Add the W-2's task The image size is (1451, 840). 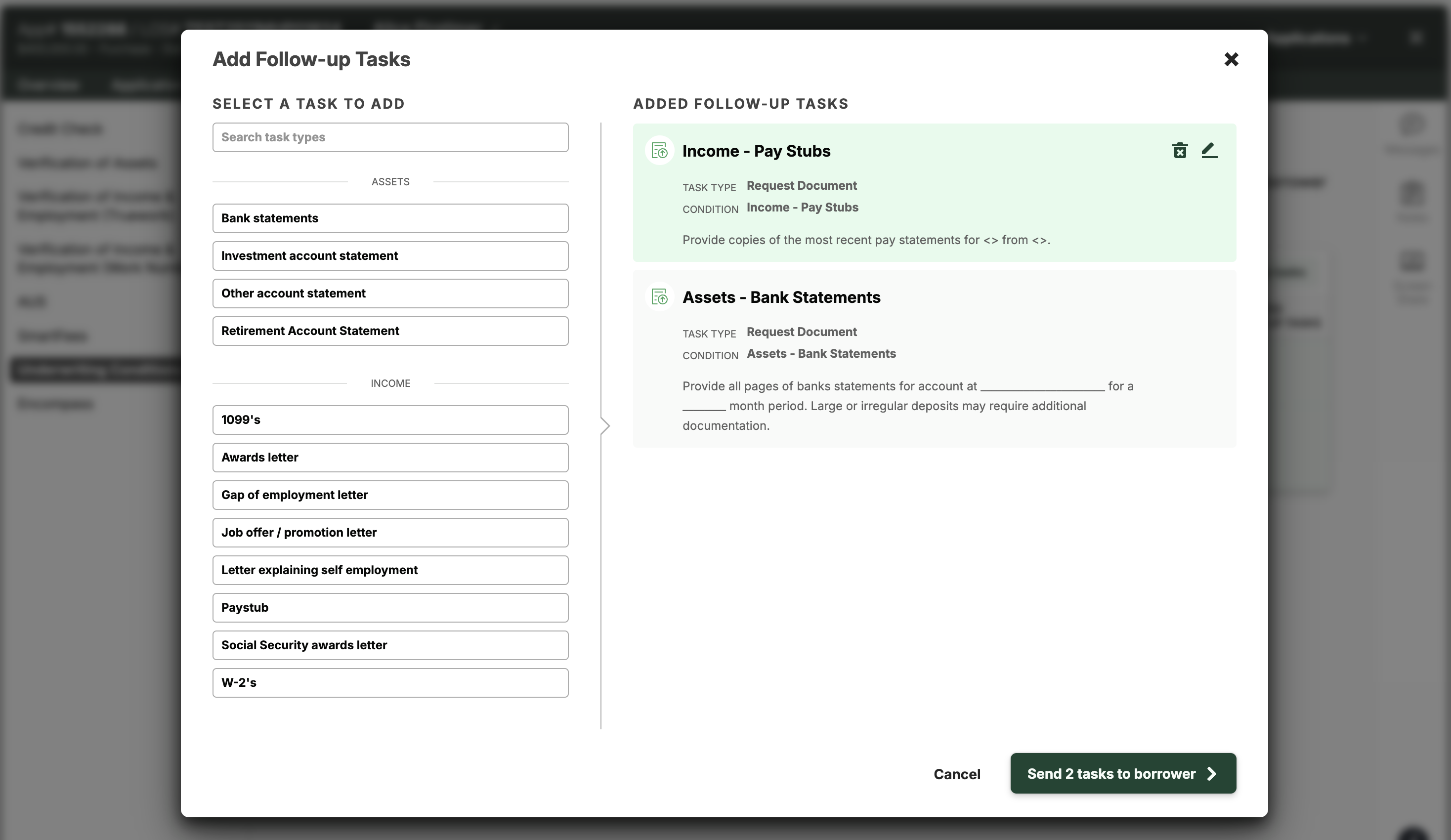click(390, 683)
